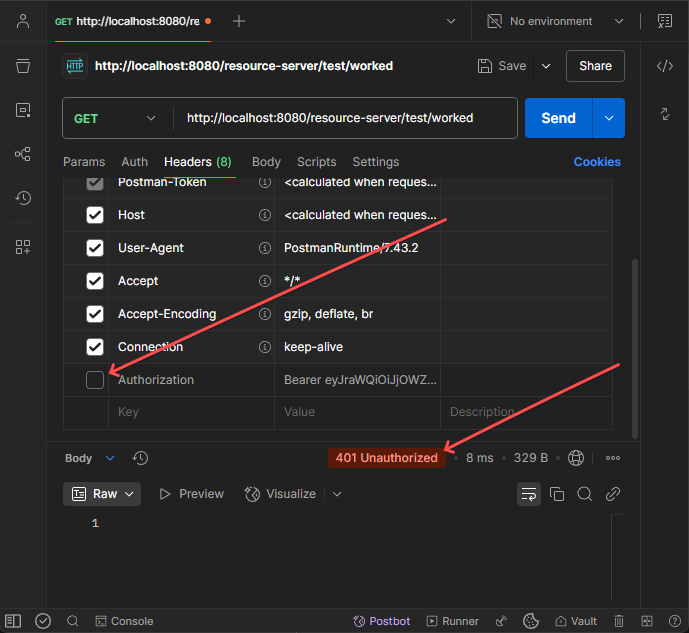Open the configure workspace sidebar icon
689x633 pixels.
tap(23, 247)
